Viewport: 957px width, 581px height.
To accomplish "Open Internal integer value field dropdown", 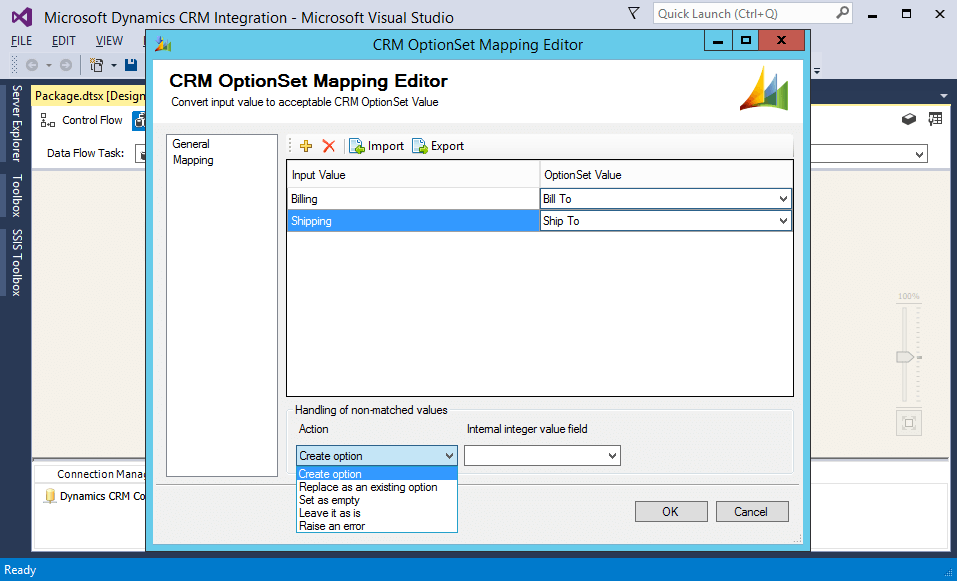I will [612, 456].
